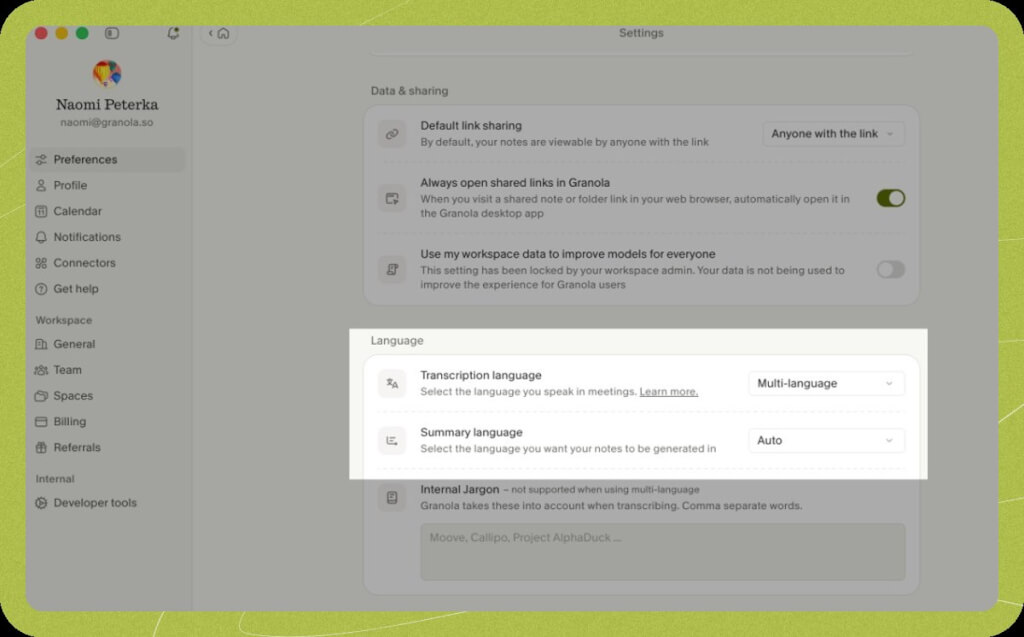Click the Summary language icon
Image resolution: width=1024 pixels, height=637 pixels.
click(392, 440)
